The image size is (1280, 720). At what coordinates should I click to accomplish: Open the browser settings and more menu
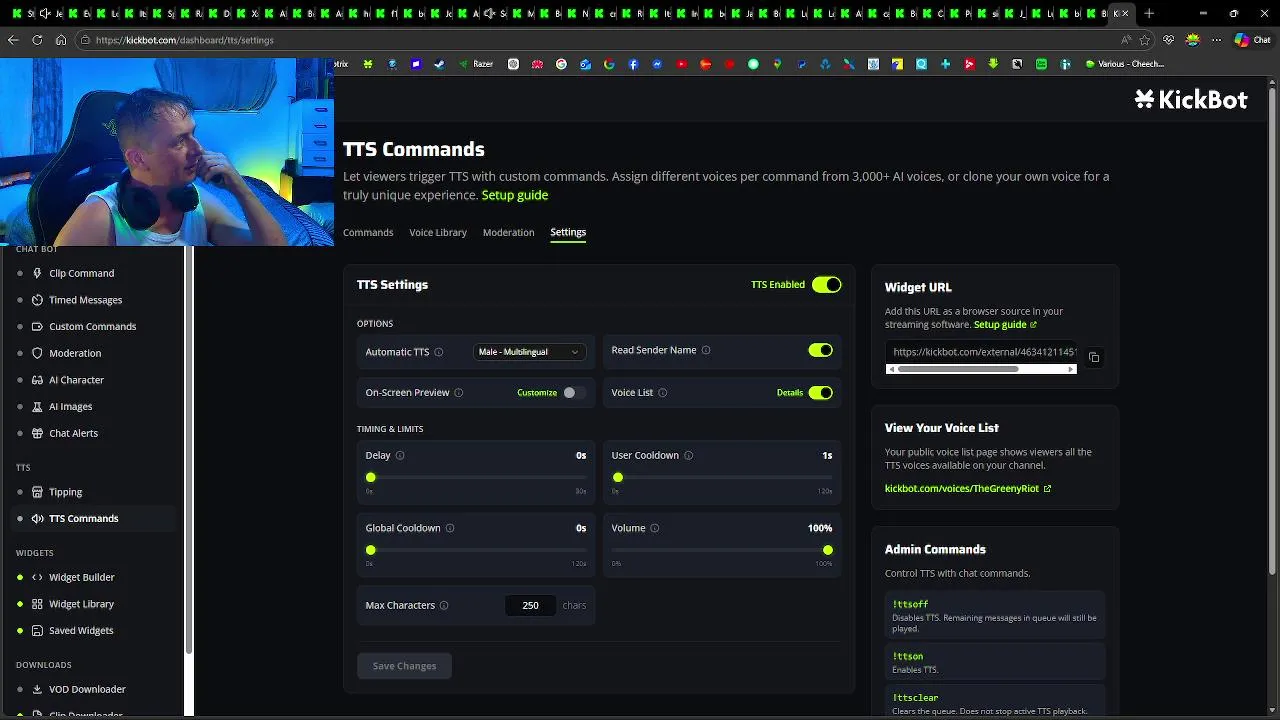[1216, 40]
